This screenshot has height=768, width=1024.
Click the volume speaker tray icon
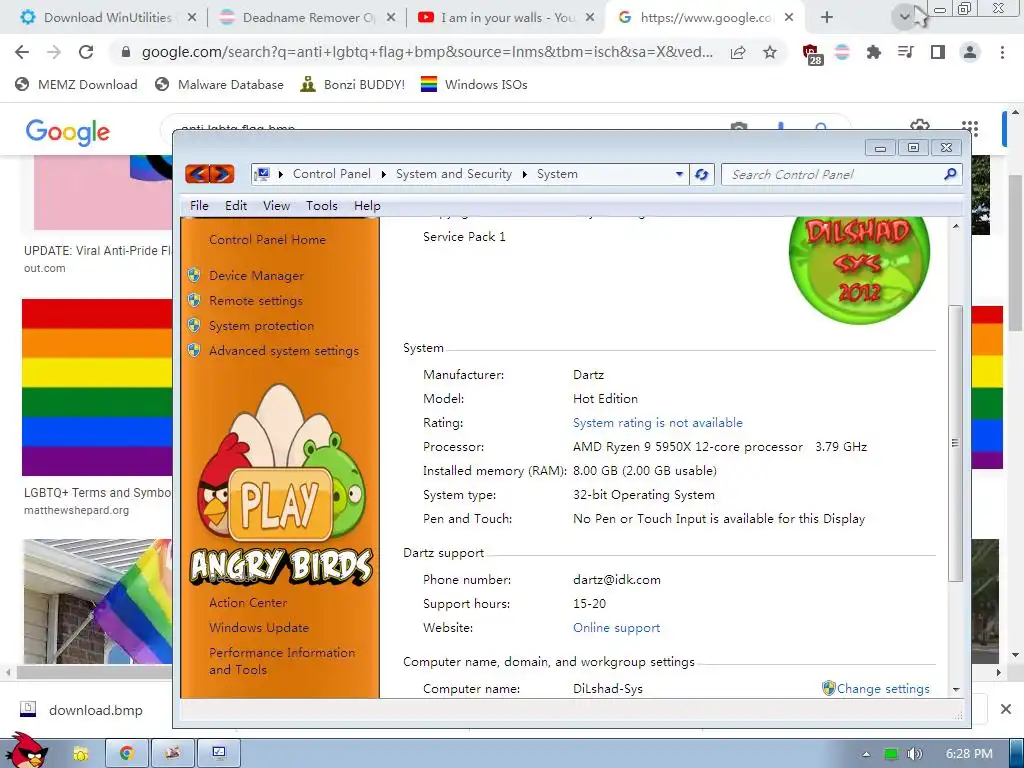(x=915, y=754)
